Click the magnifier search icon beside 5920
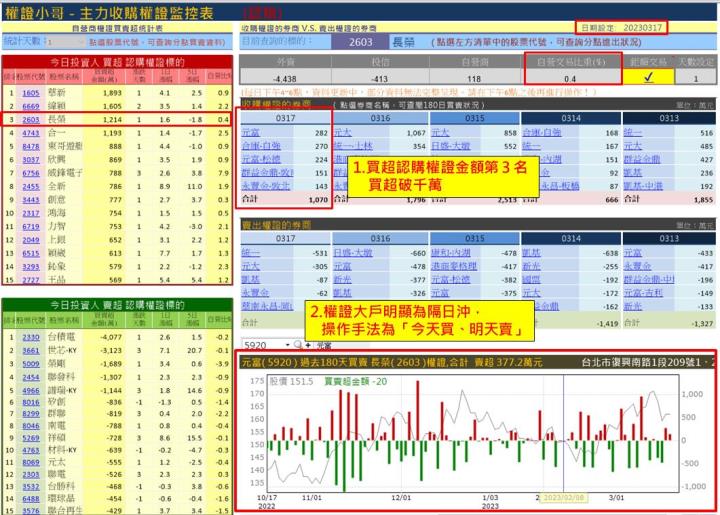This screenshot has height=515, width=720. click(298, 345)
